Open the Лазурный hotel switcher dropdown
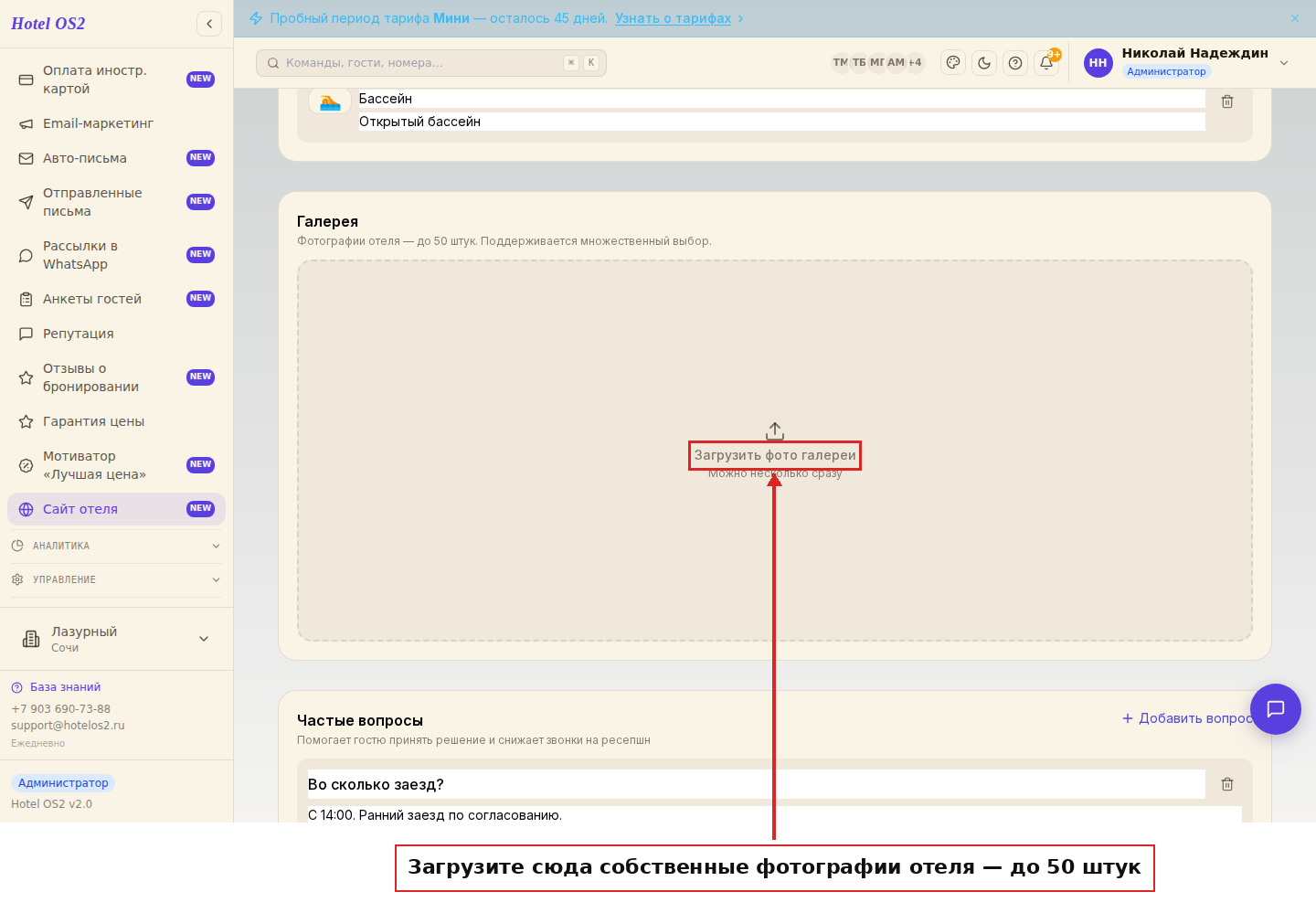1316x913 pixels. pyautogui.click(x=116, y=639)
